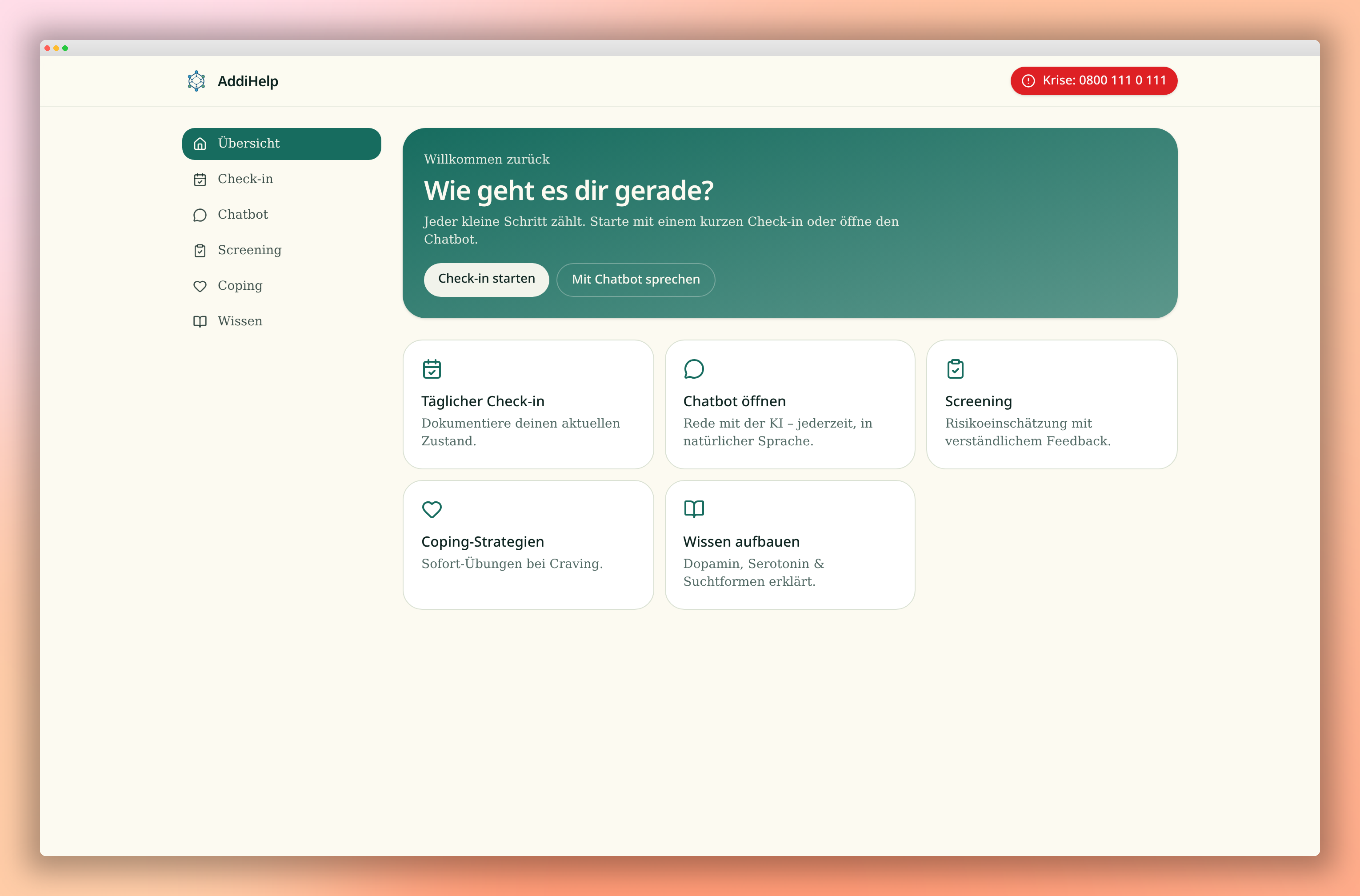Click the book icon beside sidebar Wissen
Viewport: 1360px width, 896px height.
(200, 321)
